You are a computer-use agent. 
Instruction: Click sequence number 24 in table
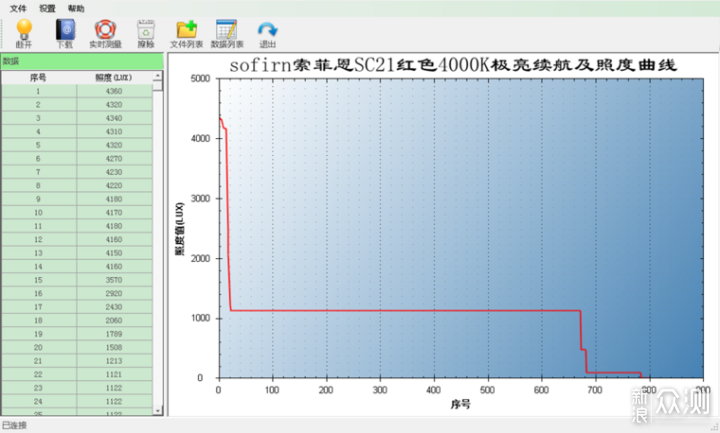pyautogui.click(x=38, y=401)
